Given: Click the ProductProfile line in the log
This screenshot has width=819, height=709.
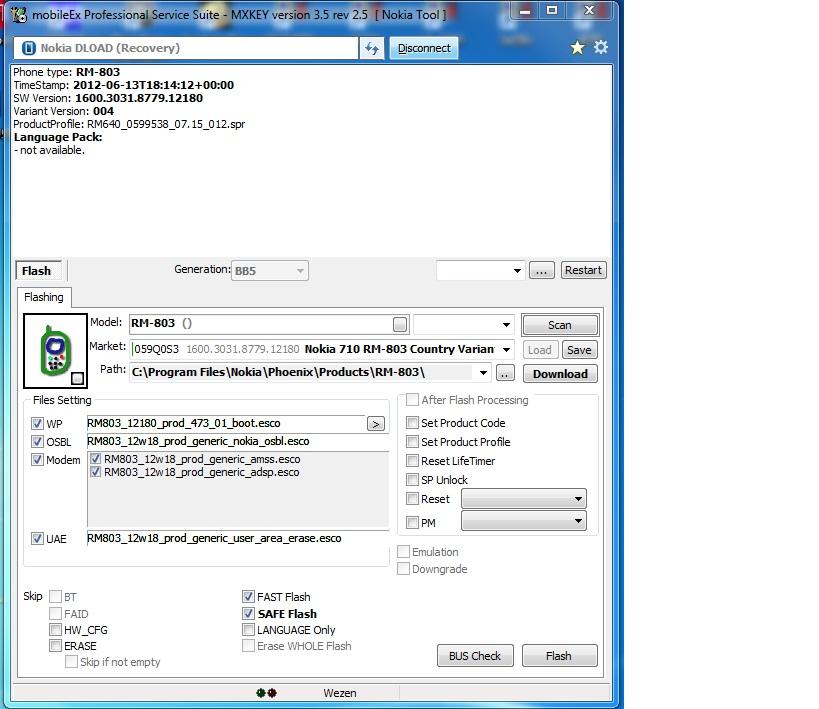Looking at the screenshot, I should click(x=129, y=124).
